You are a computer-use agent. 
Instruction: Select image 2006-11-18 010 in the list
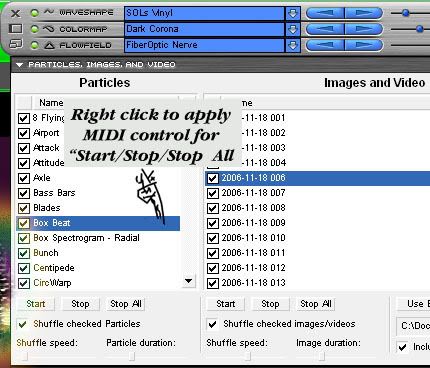coord(253,238)
